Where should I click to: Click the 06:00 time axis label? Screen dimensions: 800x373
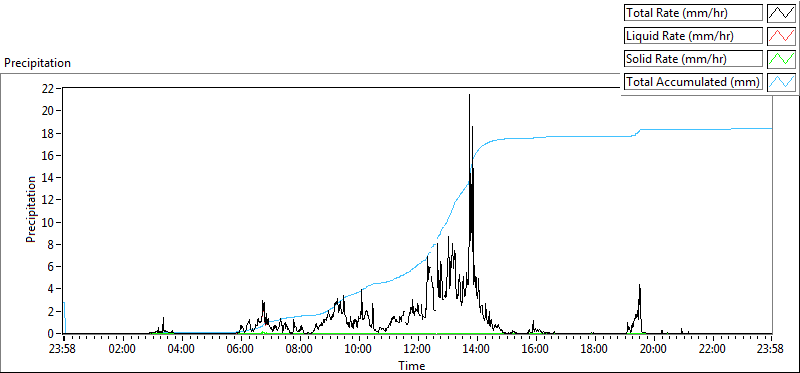coord(240,350)
